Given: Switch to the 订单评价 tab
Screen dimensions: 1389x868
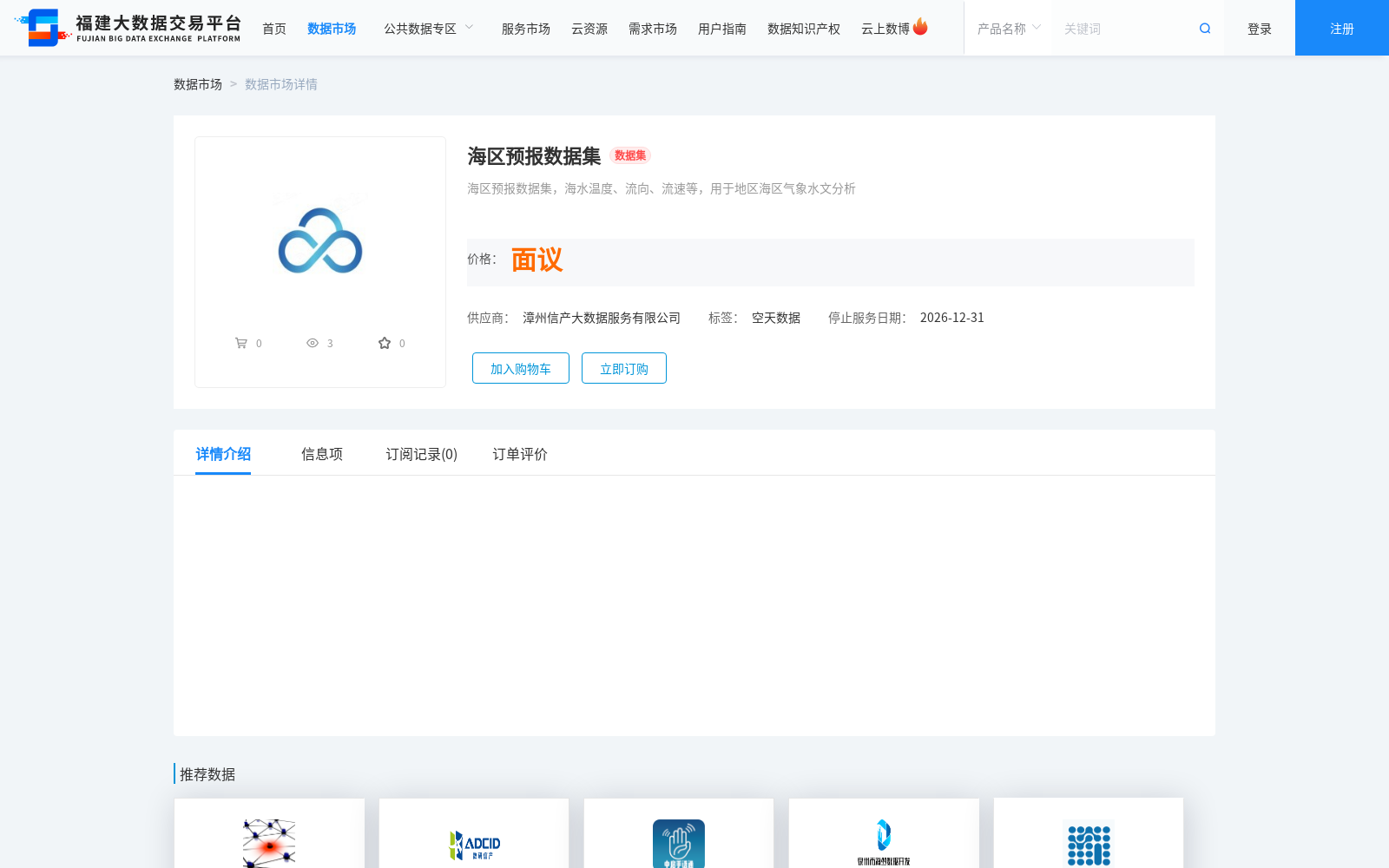Looking at the screenshot, I should [520, 454].
